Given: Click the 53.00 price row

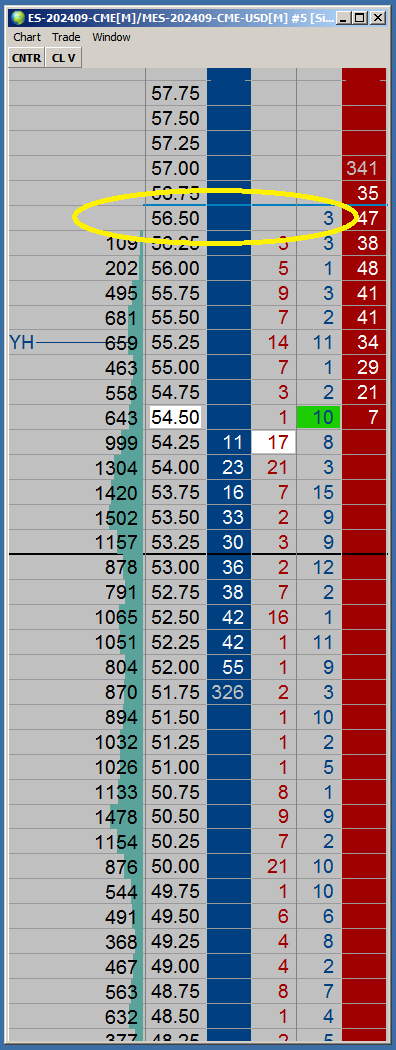Looking at the screenshot, I should click(198, 568).
